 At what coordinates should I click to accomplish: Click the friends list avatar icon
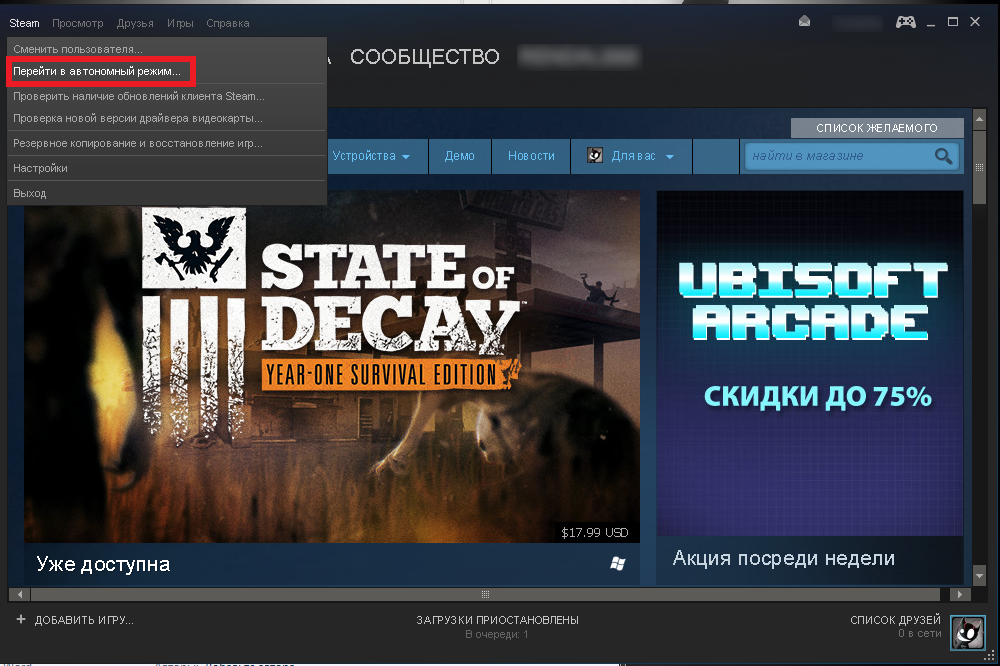967,632
